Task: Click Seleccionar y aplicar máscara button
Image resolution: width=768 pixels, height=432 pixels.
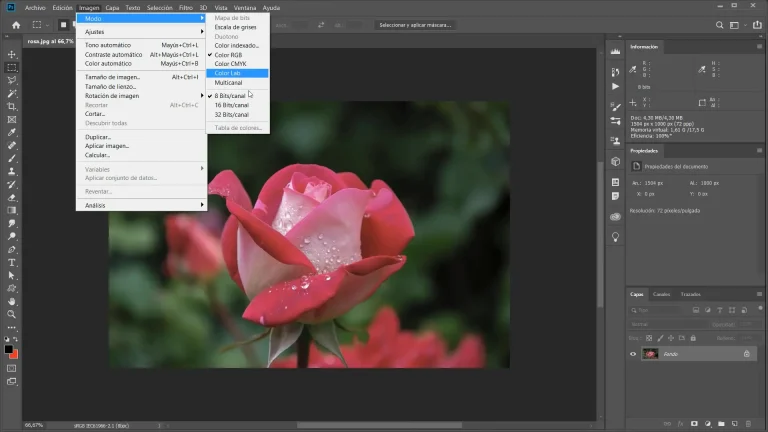Action: 415,24
